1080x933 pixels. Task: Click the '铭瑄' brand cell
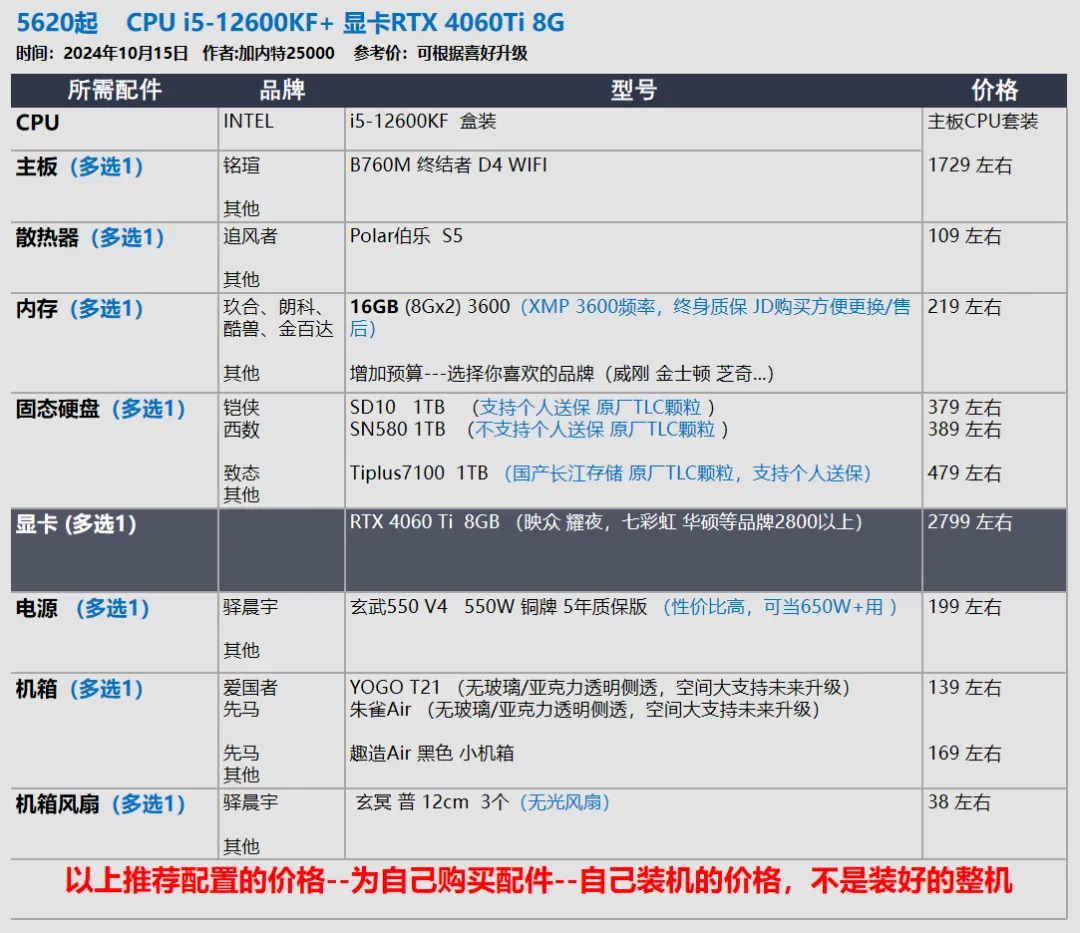click(x=242, y=166)
